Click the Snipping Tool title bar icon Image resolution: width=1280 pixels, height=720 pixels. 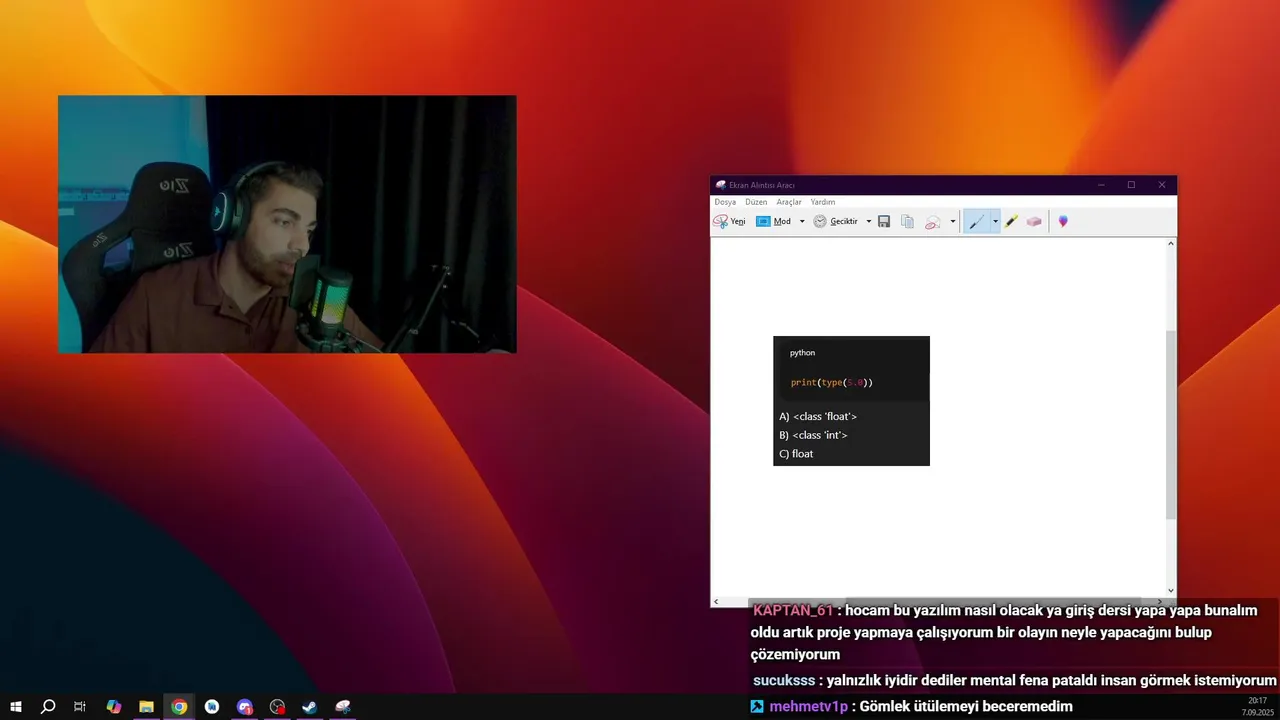point(720,185)
